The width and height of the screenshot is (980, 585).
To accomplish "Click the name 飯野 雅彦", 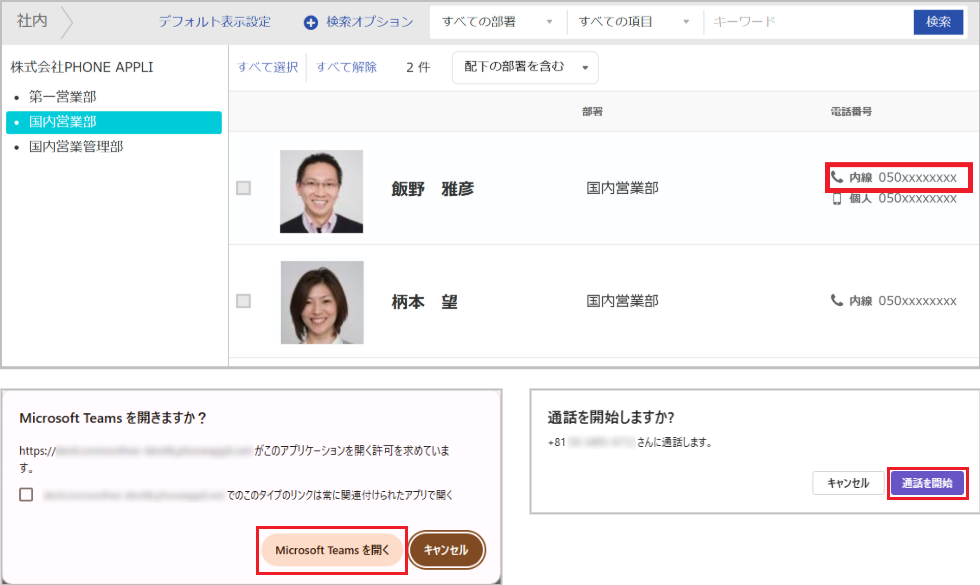I will coord(432,189).
